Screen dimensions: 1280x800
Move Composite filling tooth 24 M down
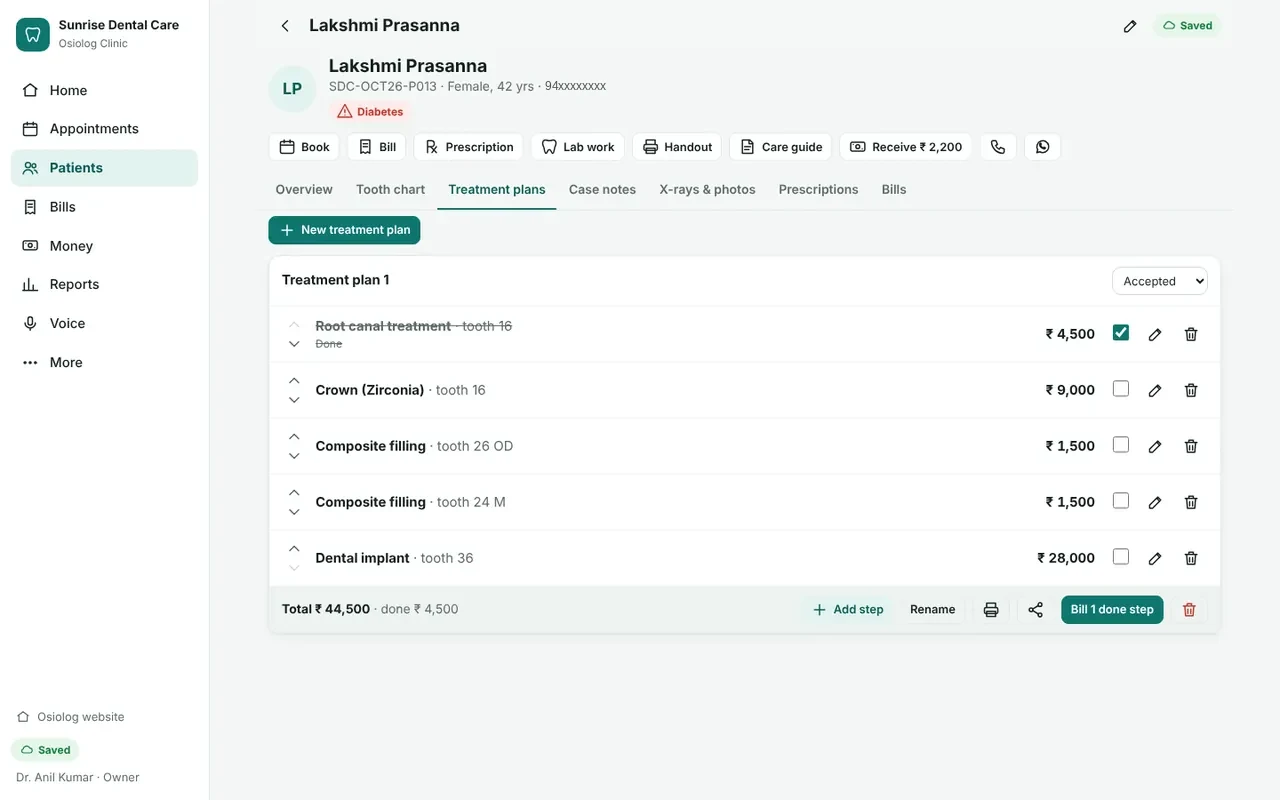point(294,512)
